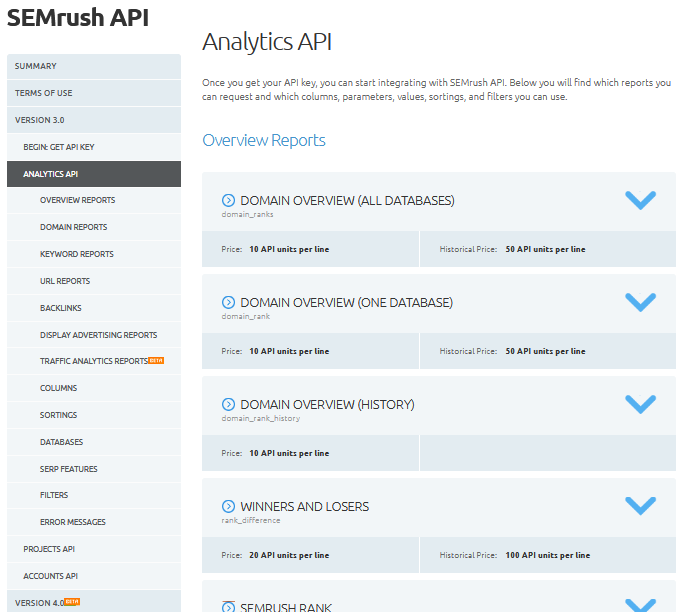690x612 pixels.
Task: Click circled arrow icon beside Domain Overview (One Database)
Action: [x=228, y=302]
